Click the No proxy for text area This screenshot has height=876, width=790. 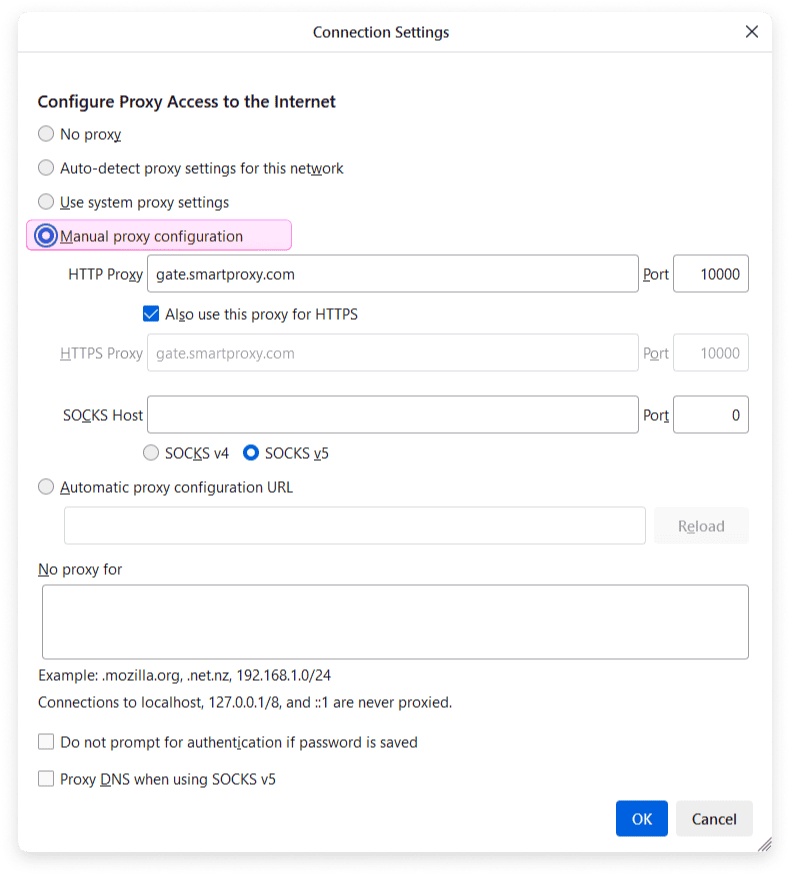tap(395, 622)
